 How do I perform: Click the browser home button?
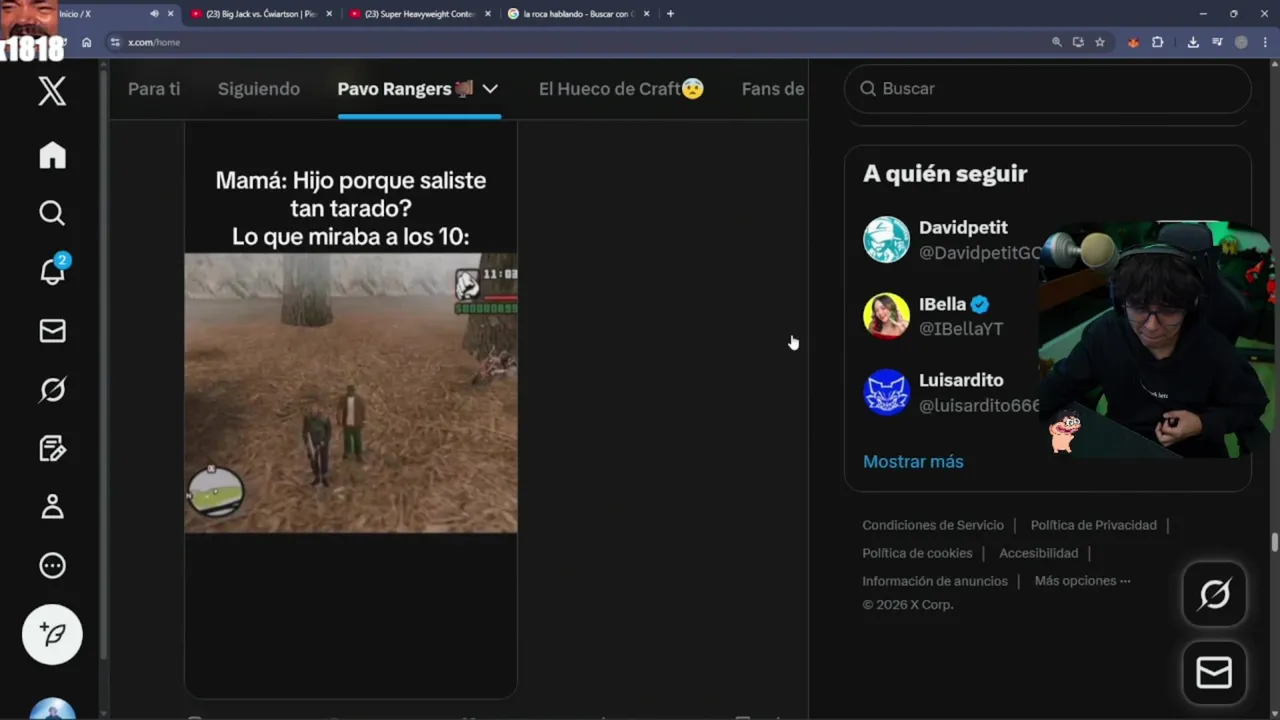click(87, 42)
